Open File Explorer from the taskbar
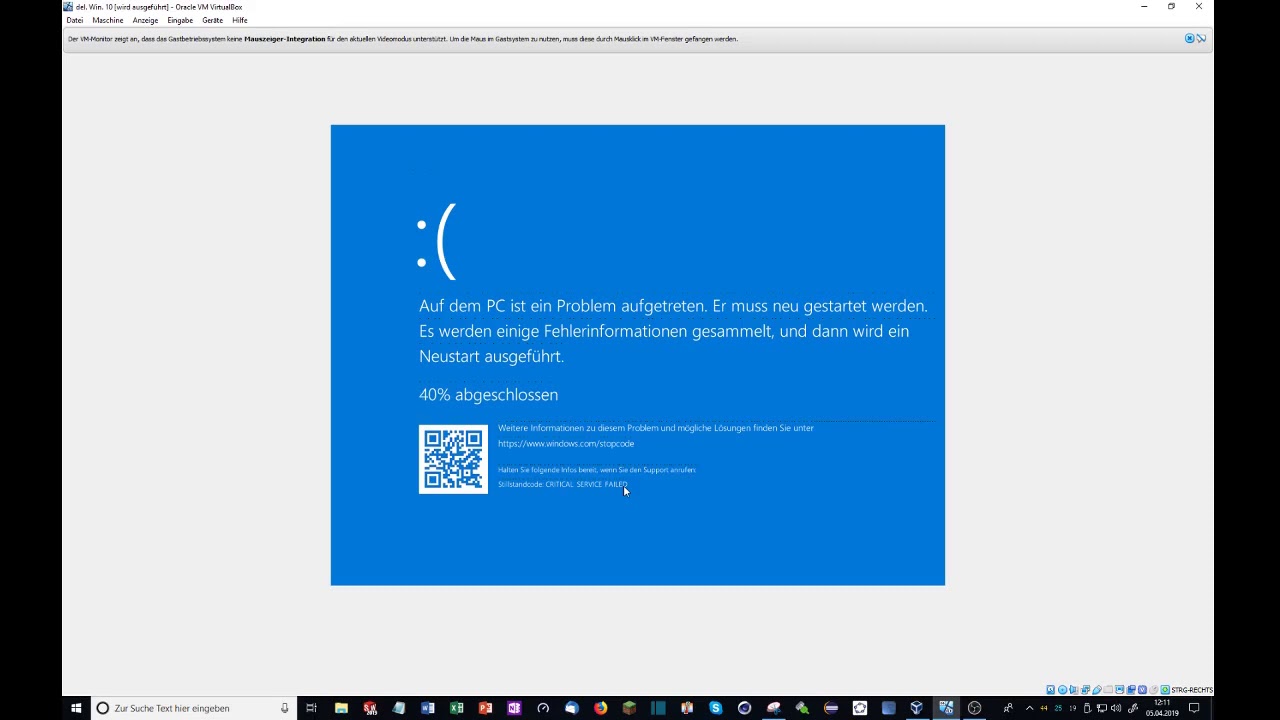Screen dimensions: 1280x720 click(341, 708)
